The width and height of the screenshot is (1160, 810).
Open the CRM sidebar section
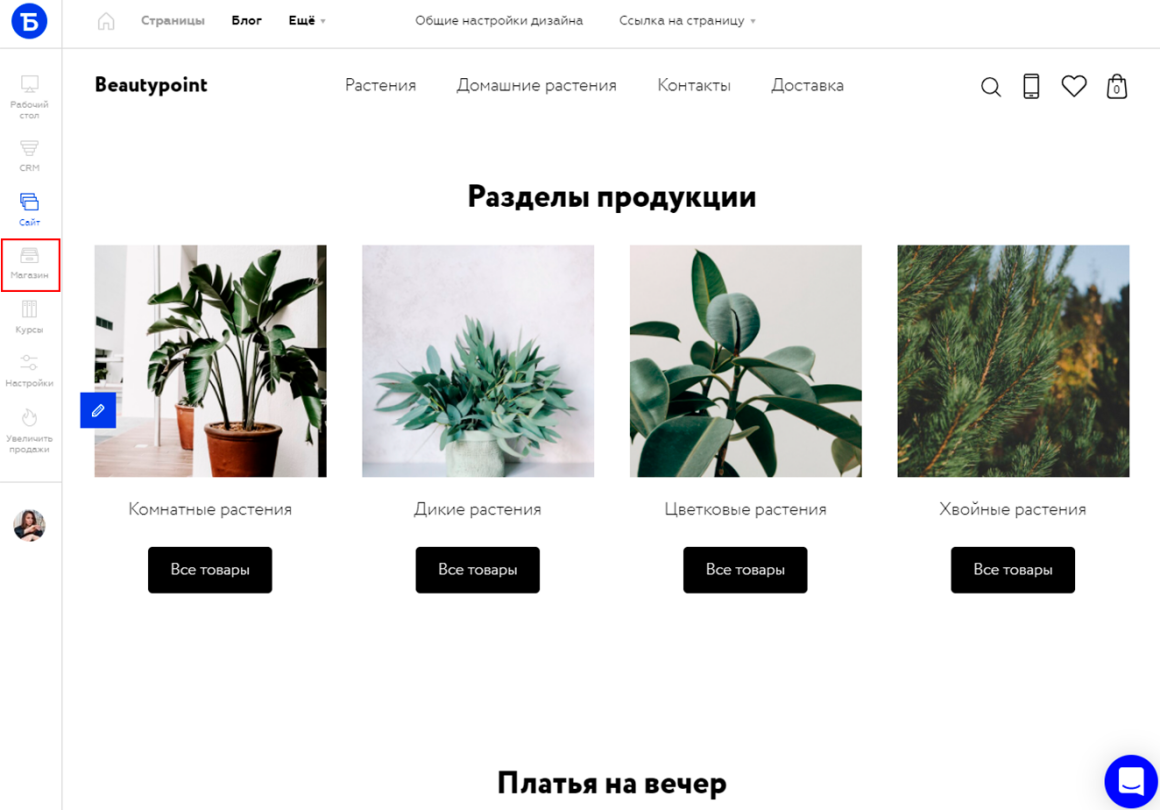[30, 155]
